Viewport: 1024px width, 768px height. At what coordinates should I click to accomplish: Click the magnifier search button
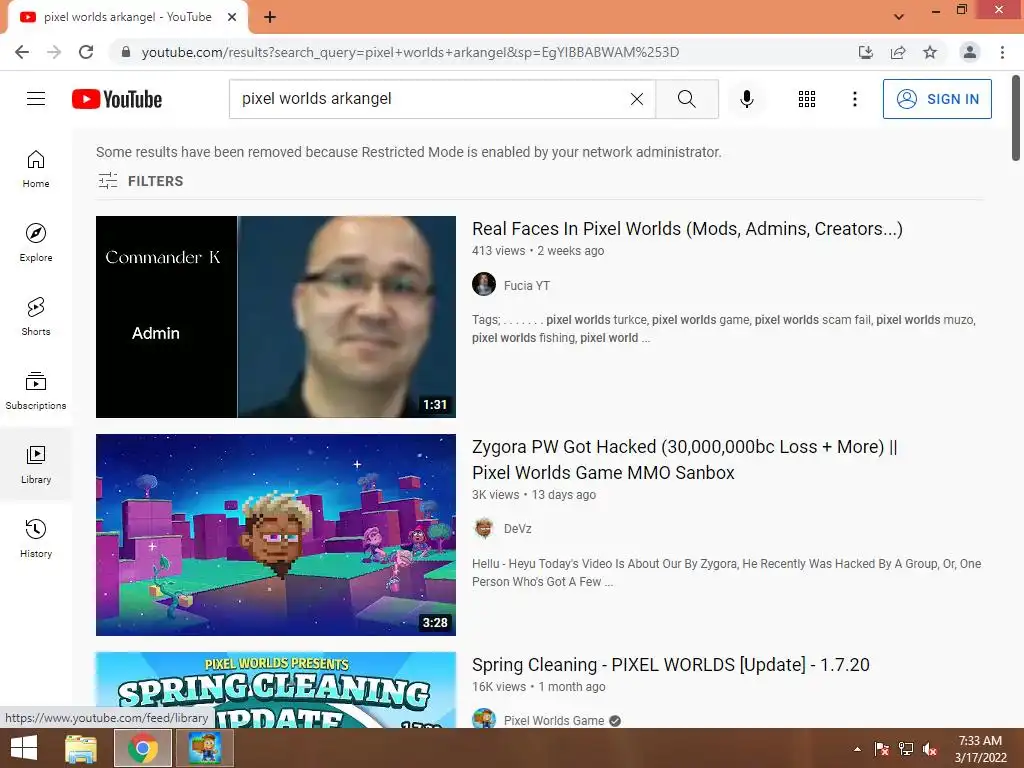pyautogui.click(x=686, y=99)
